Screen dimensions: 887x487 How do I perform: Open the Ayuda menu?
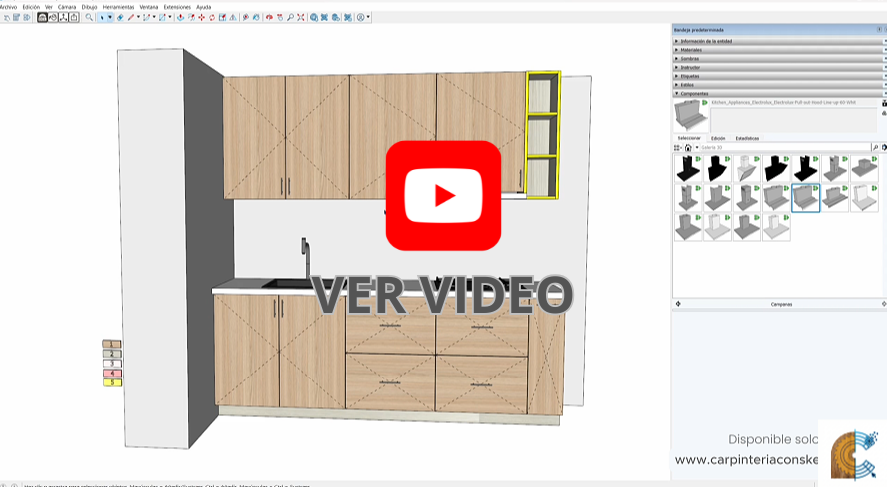[204, 7]
